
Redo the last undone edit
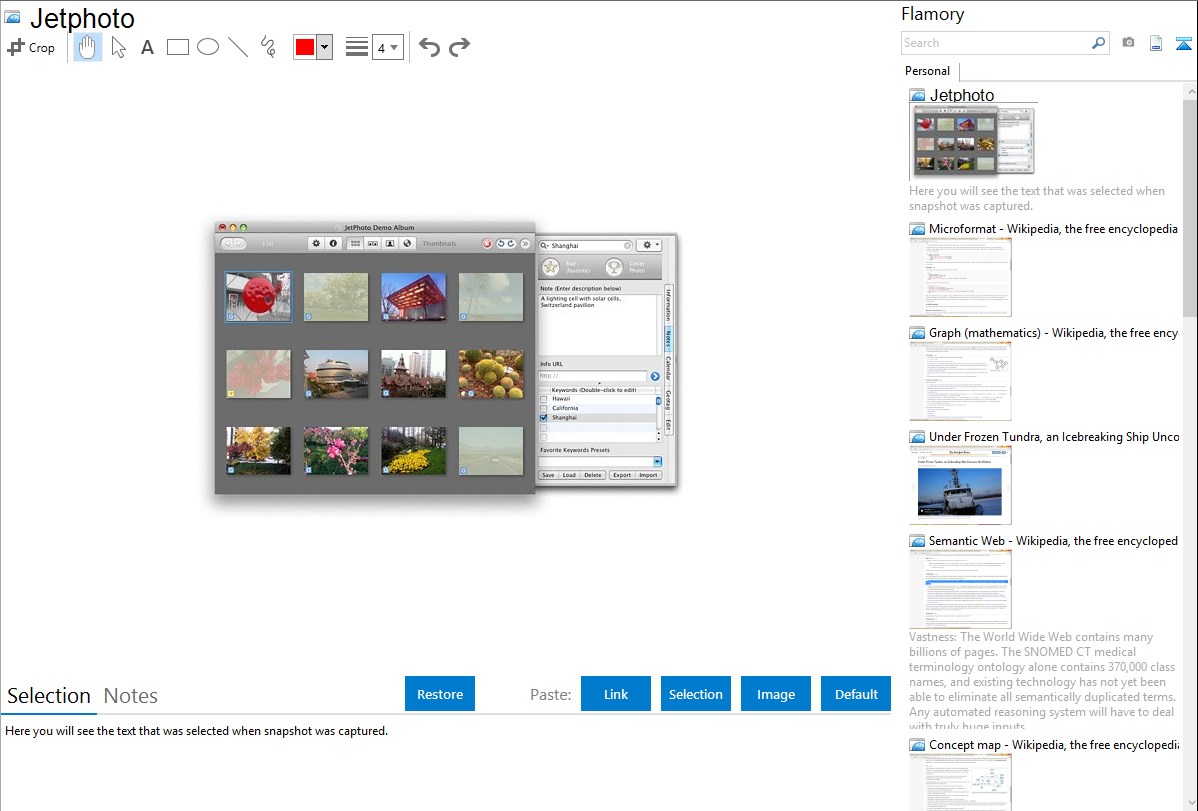[x=459, y=47]
